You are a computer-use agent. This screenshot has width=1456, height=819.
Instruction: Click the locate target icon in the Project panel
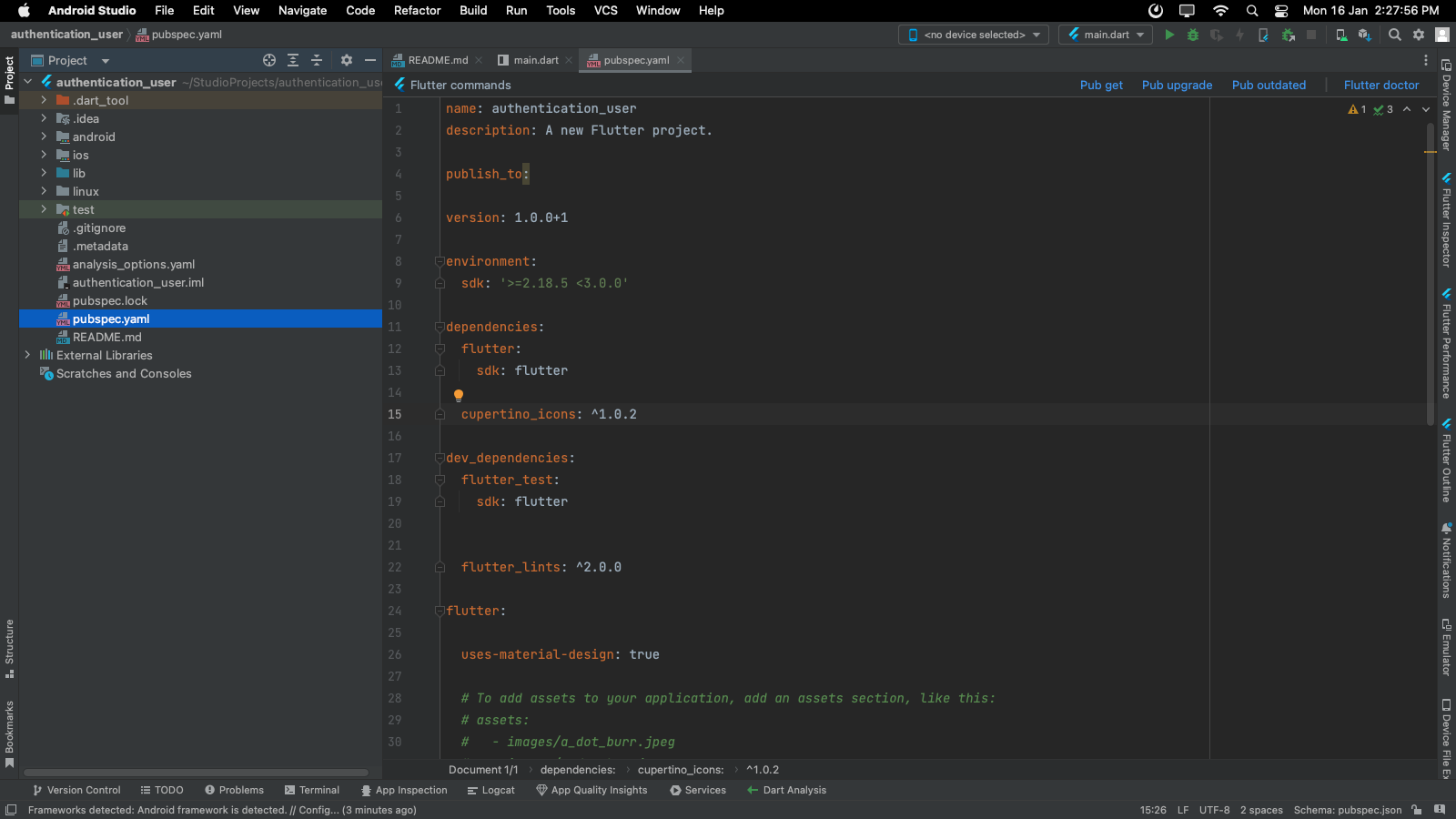(x=269, y=60)
